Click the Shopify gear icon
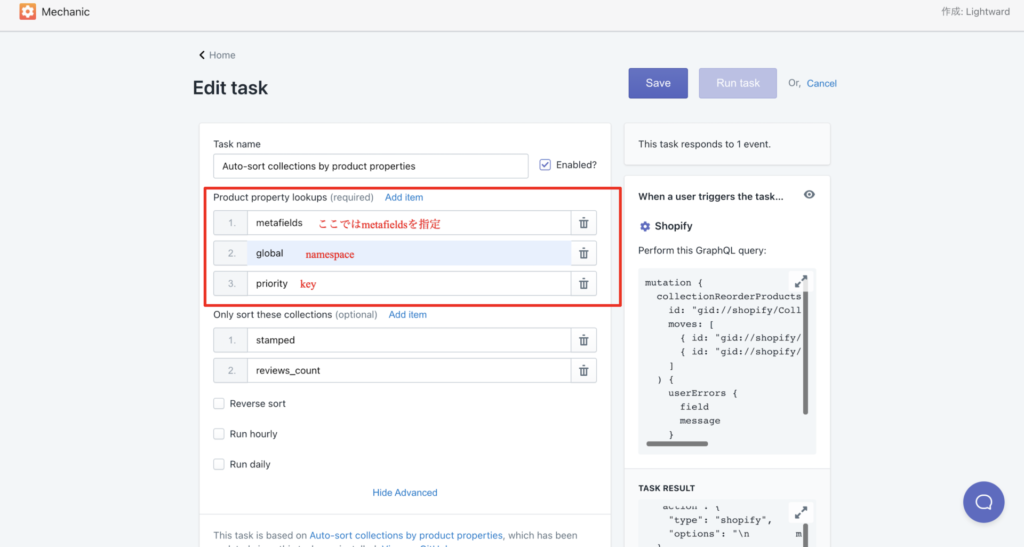 (645, 226)
